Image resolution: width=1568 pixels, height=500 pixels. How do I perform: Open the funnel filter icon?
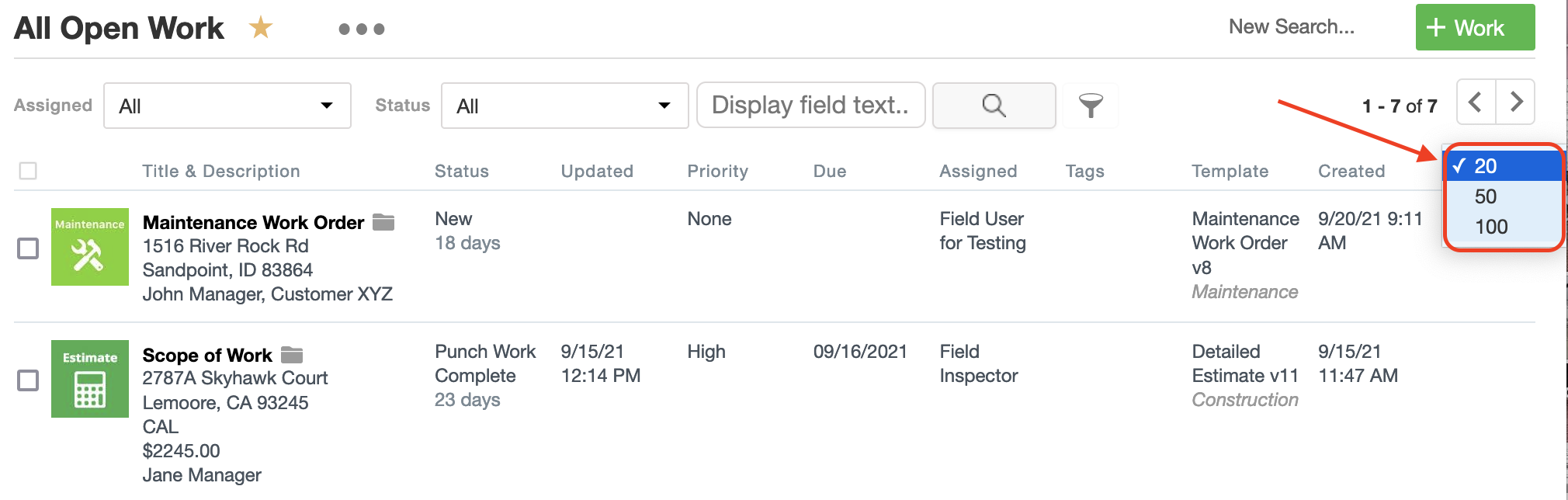1091,106
